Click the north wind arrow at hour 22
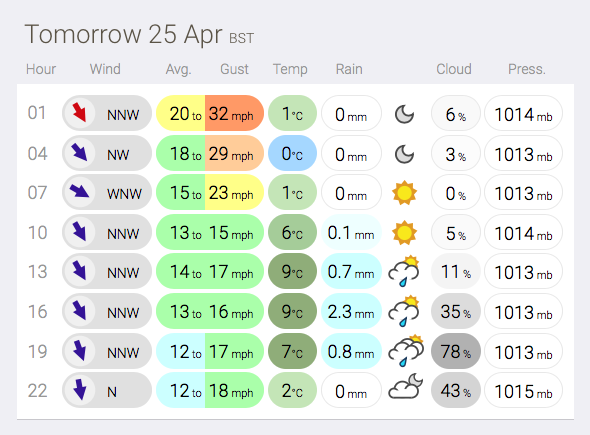This screenshot has width=590, height=435. tap(79, 389)
